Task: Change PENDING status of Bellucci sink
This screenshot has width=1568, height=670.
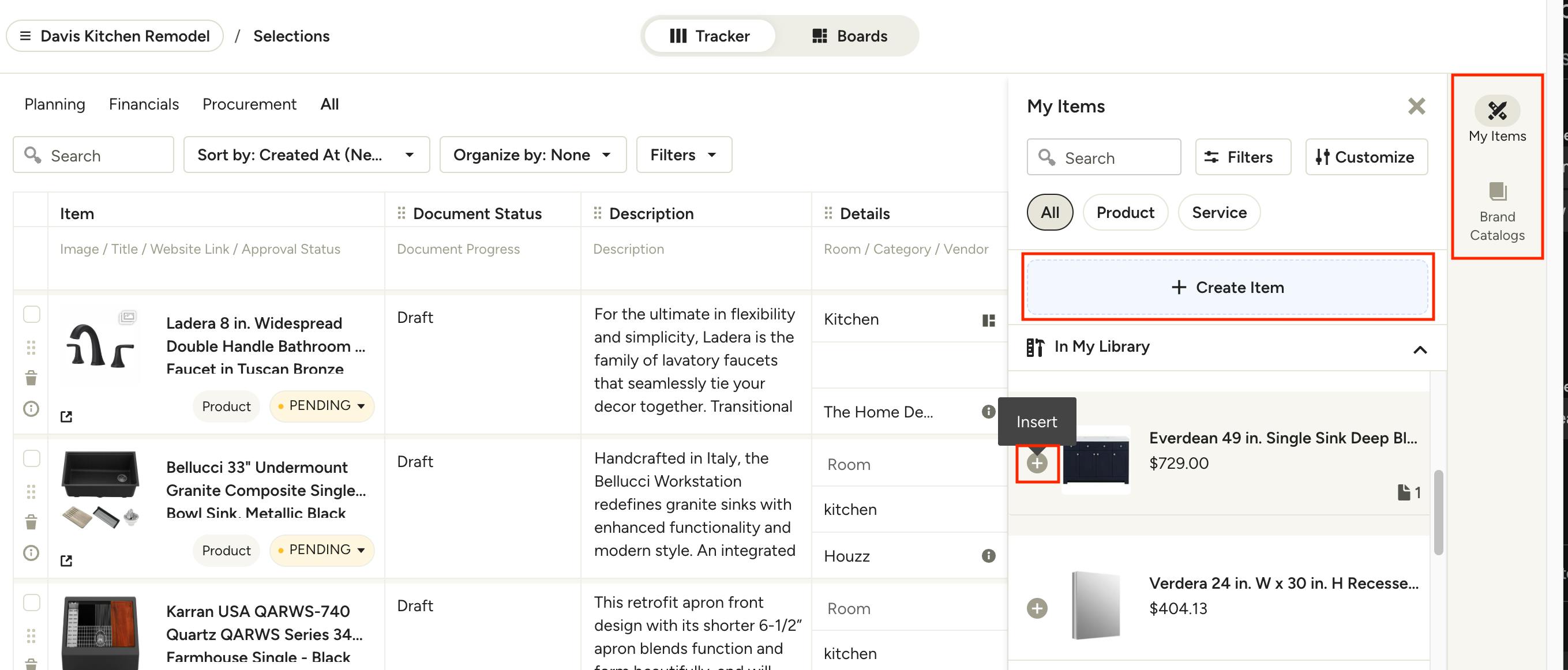Action: point(321,549)
